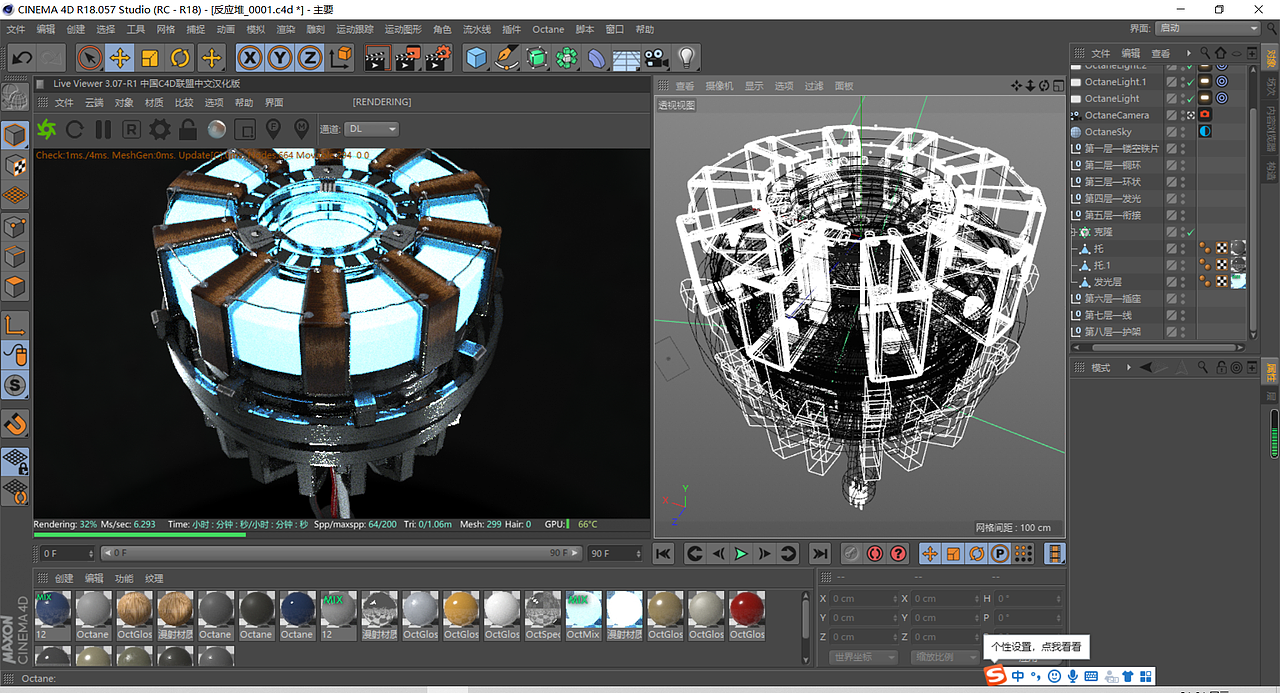Click the Floor environment grid icon

click(626, 58)
